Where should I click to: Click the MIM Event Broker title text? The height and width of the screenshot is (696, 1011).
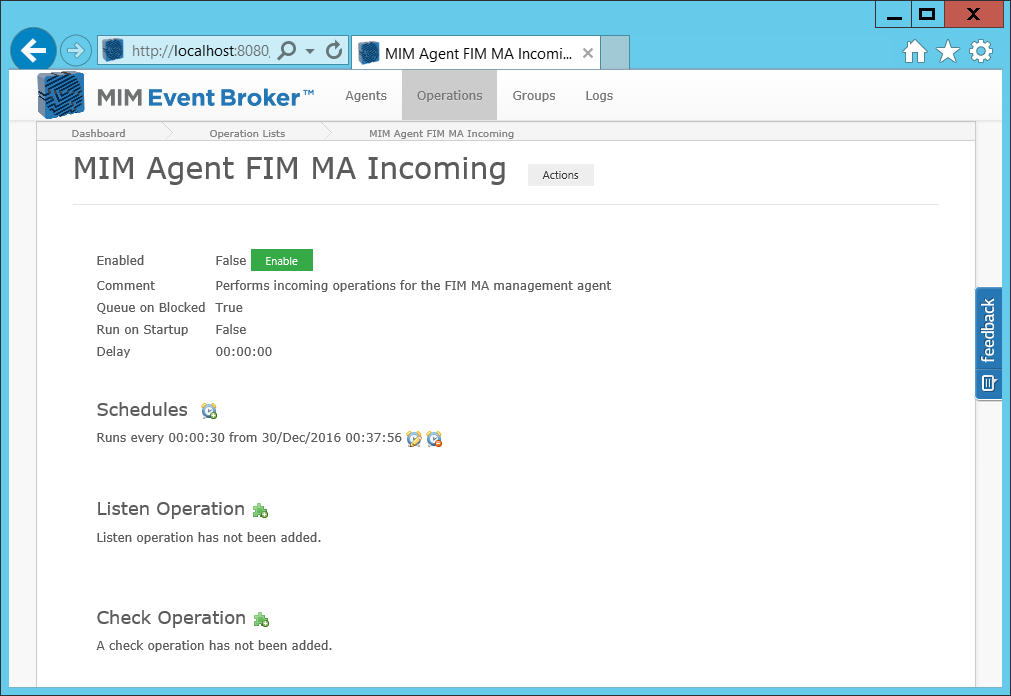pyautogui.click(x=205, y=97)
